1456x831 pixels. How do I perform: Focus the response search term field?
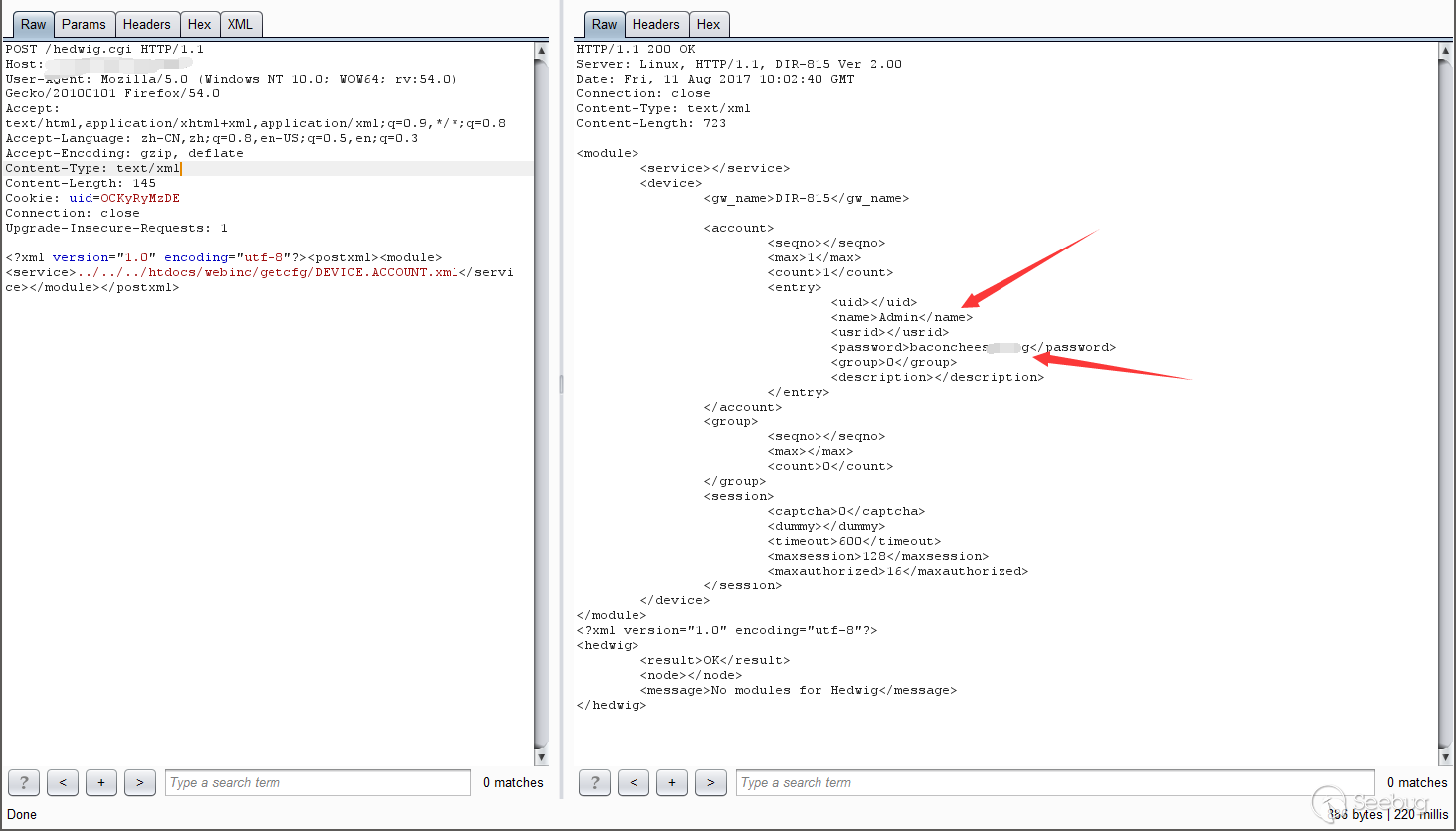pyautogui.click(x=1055, y=782)
